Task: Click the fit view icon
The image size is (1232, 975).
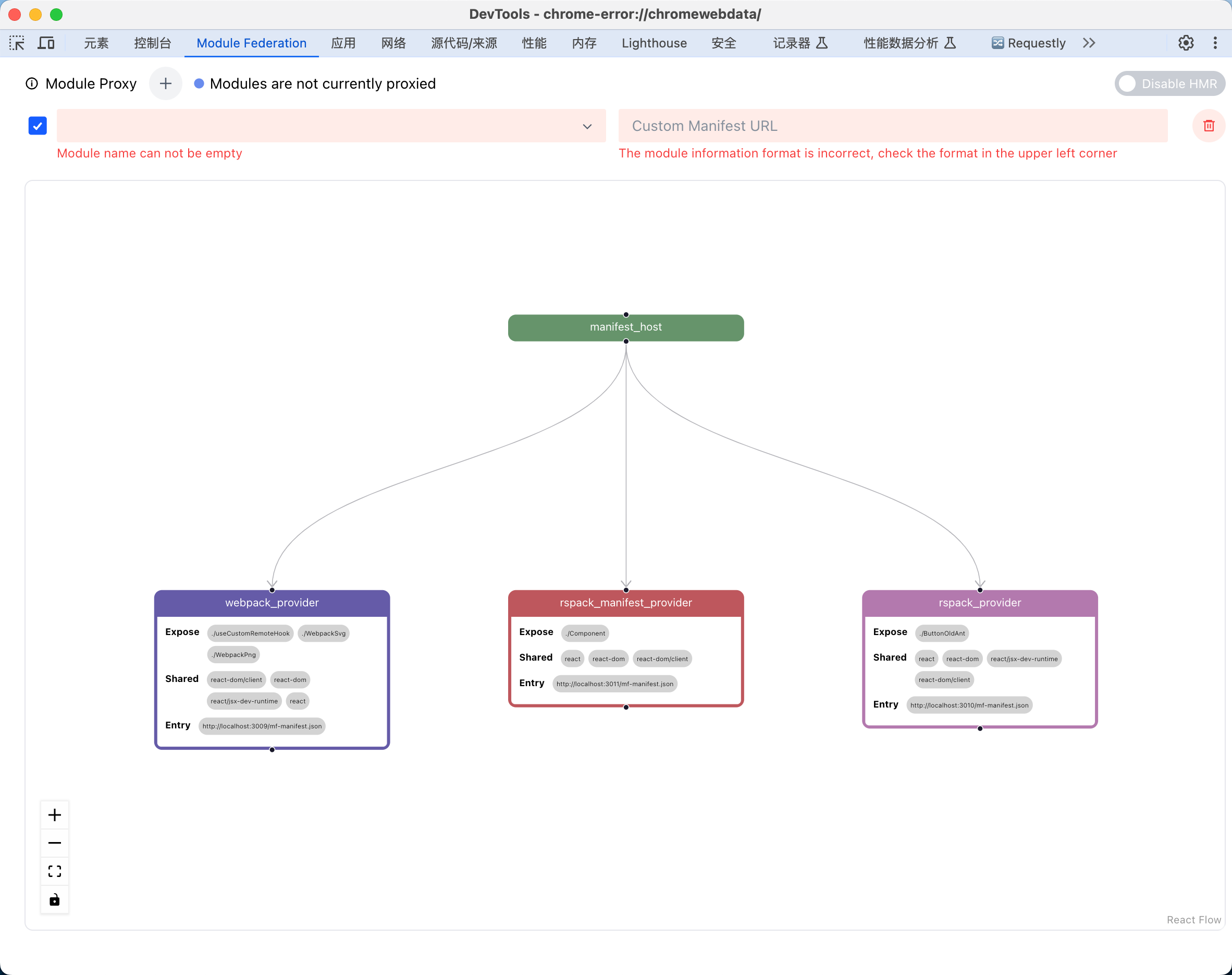Action: pyautogui.click(x=55, y=872)
